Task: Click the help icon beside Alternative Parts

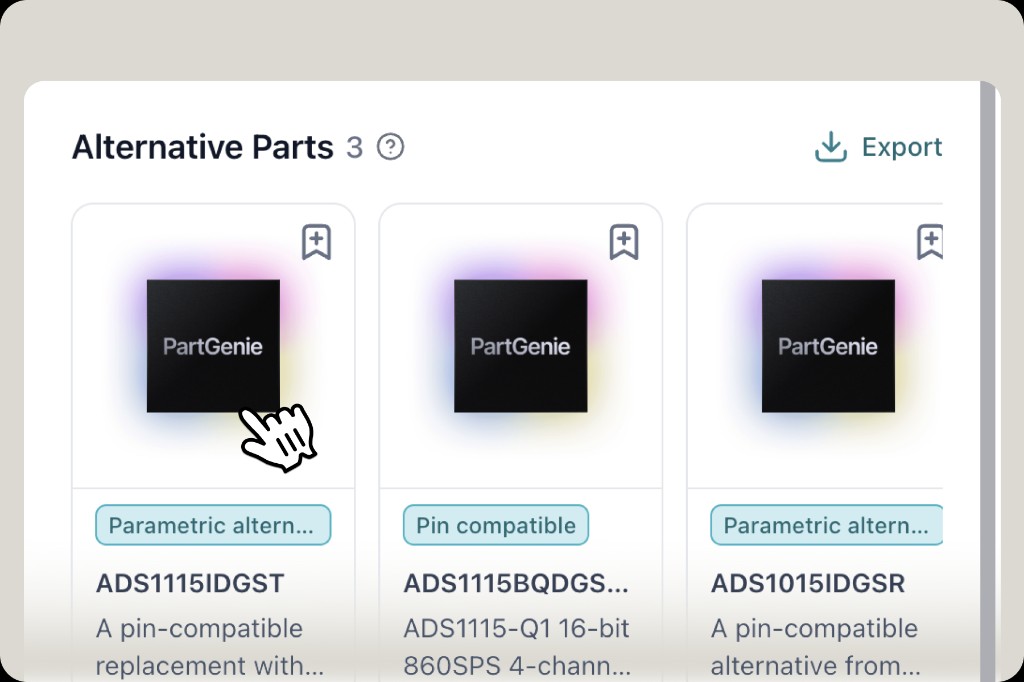Action: (x=391, y=146)
